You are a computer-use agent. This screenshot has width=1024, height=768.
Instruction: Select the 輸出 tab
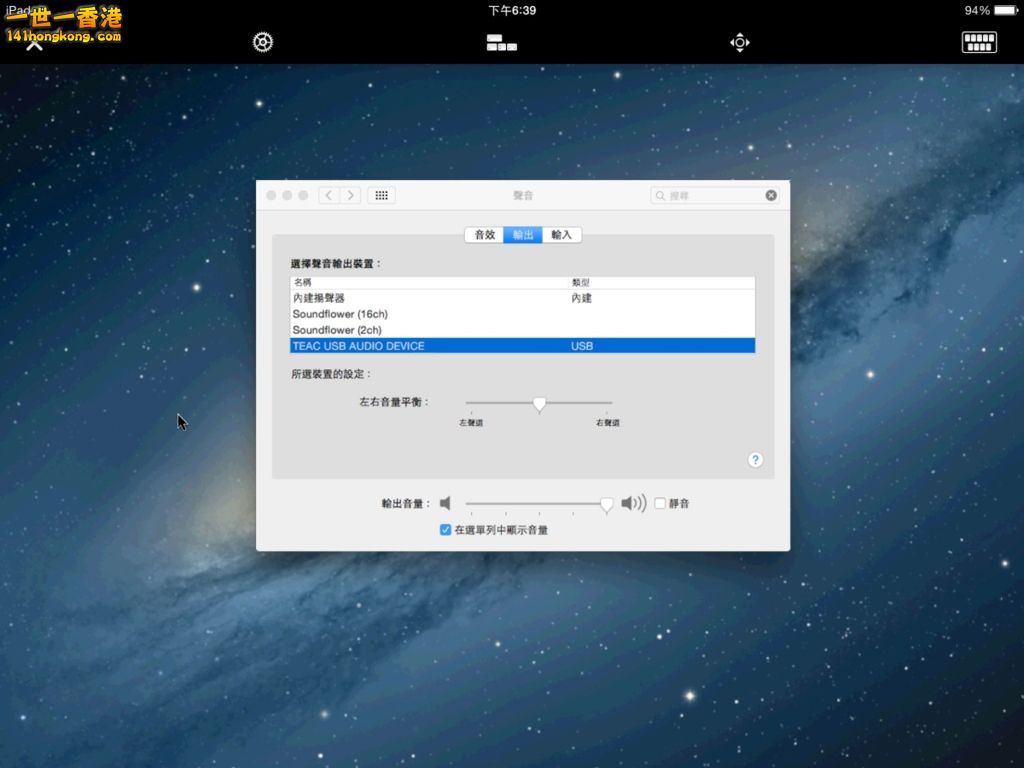pos(523,235)
